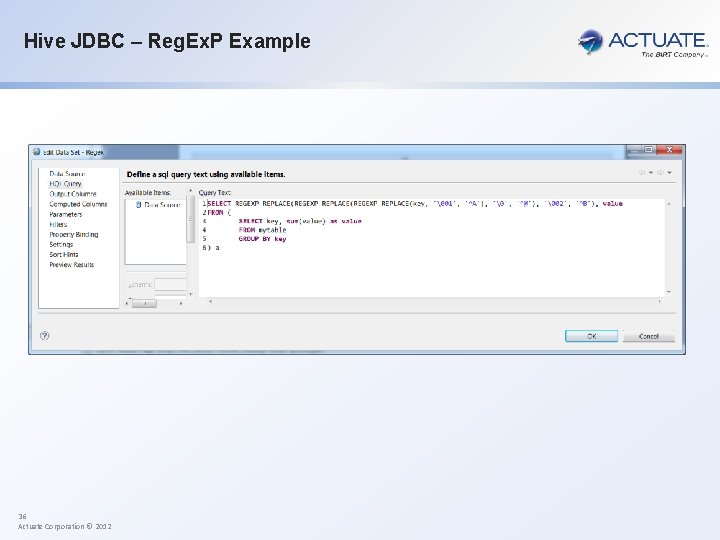The image size is (720, 540).
Task: Maximize the Edit Data Set dialog
Action: point(648,150)
